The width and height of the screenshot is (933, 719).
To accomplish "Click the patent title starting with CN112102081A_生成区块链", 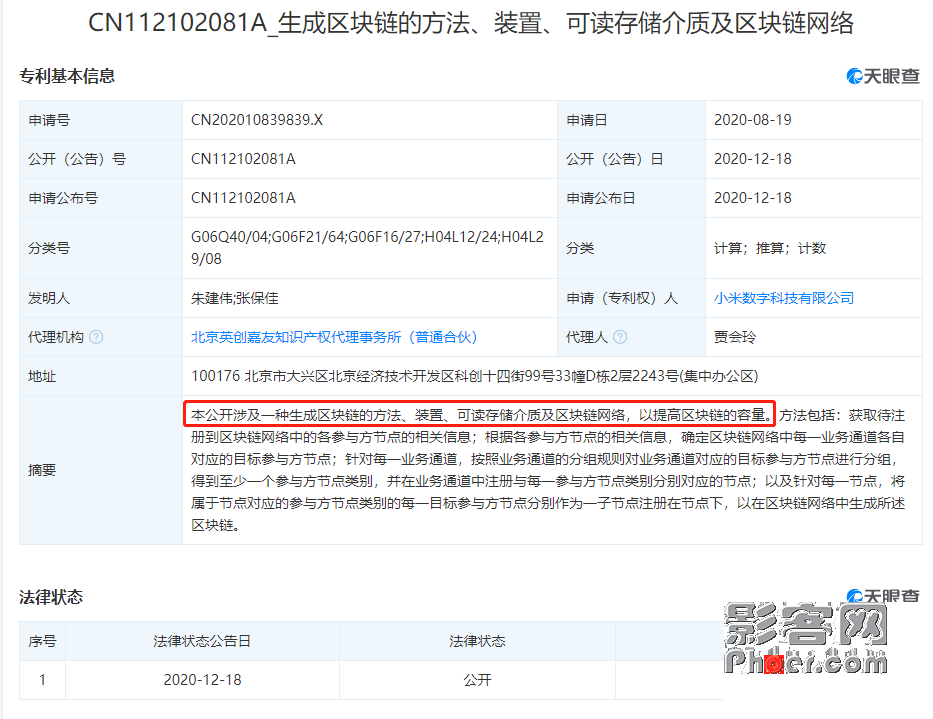I will [x=471, y=23].
